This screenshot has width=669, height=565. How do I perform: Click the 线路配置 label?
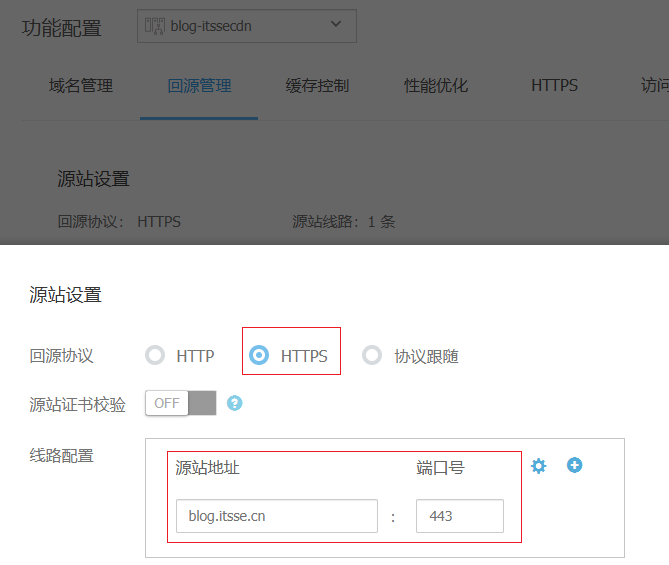pyautogui.click(x=61, y=456)
